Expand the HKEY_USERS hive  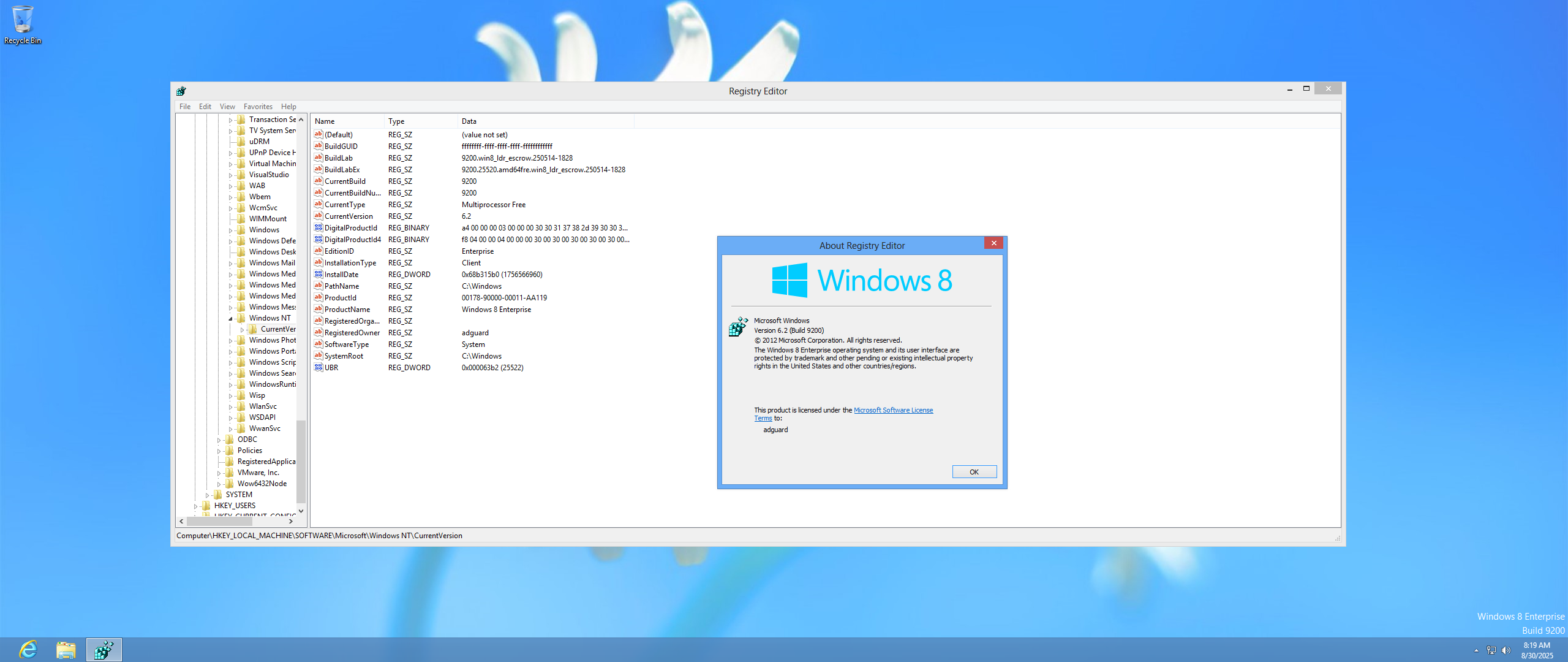tap(196, 506)
